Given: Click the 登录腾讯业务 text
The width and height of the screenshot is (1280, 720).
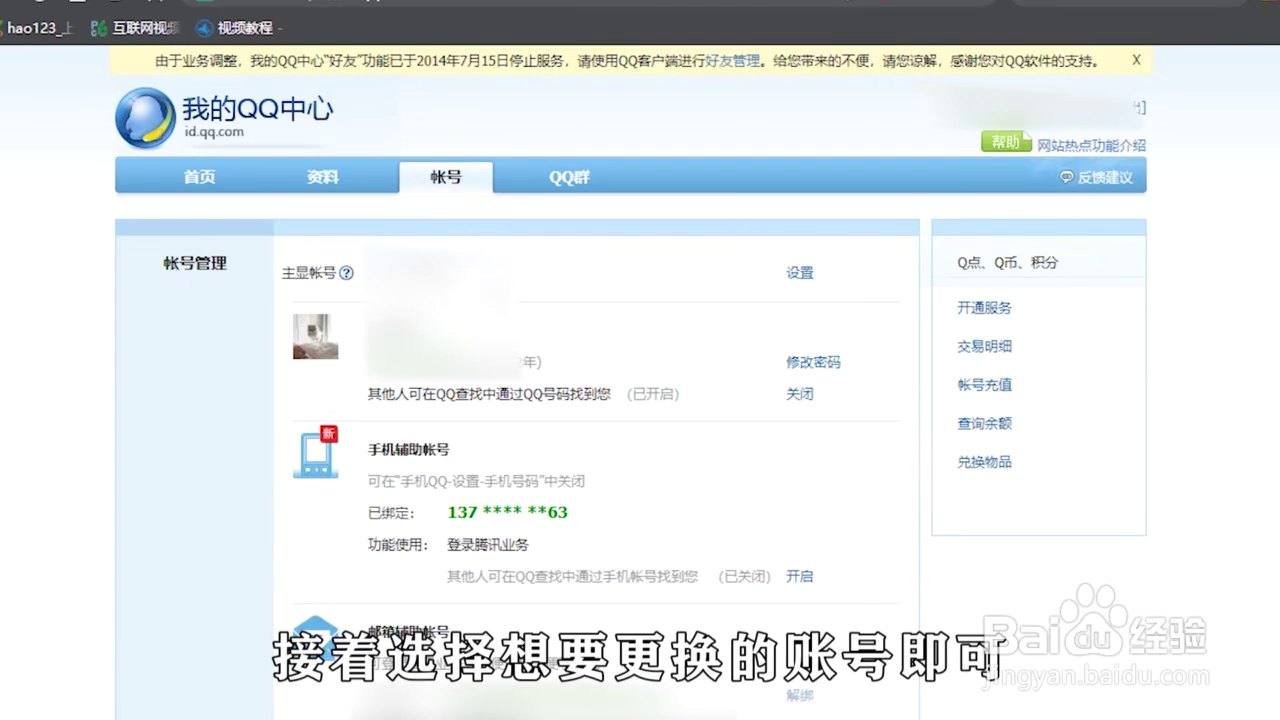Looking at the screenshot, I should pos(488,545).
